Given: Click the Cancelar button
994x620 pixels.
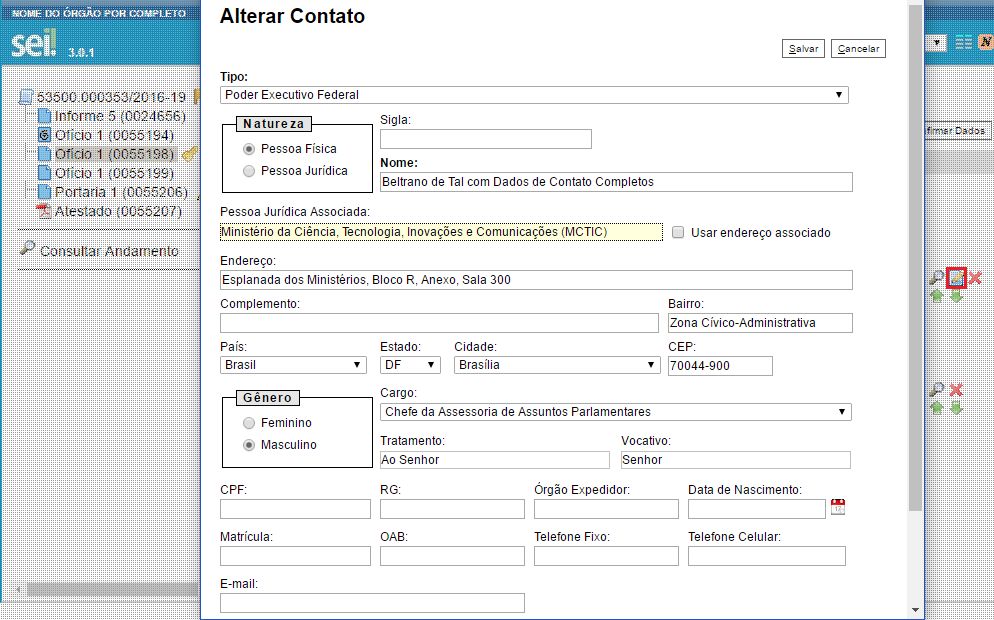Looking at the screenshot, I should [858, 49].
